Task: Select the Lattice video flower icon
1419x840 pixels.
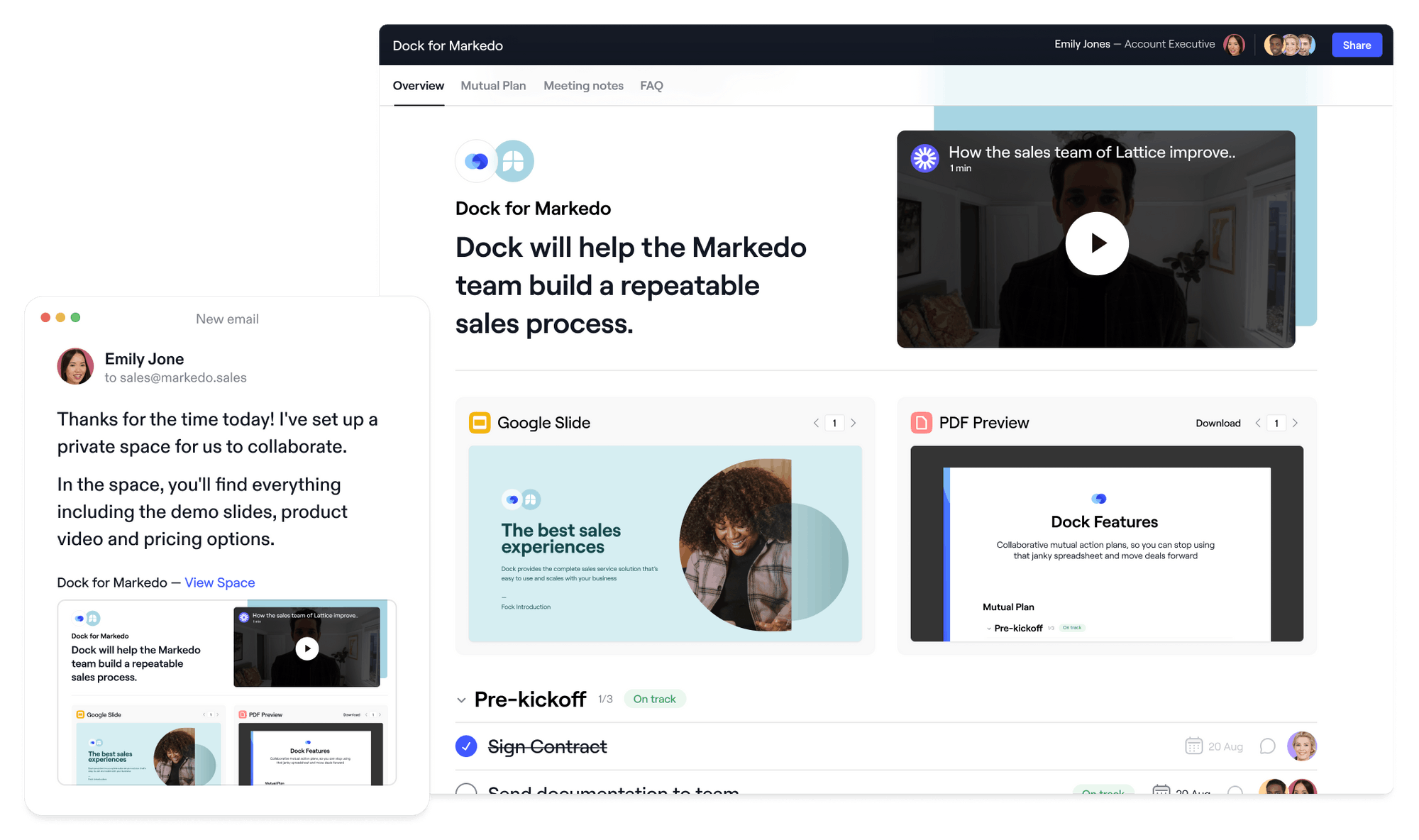Action: point(925,158)
